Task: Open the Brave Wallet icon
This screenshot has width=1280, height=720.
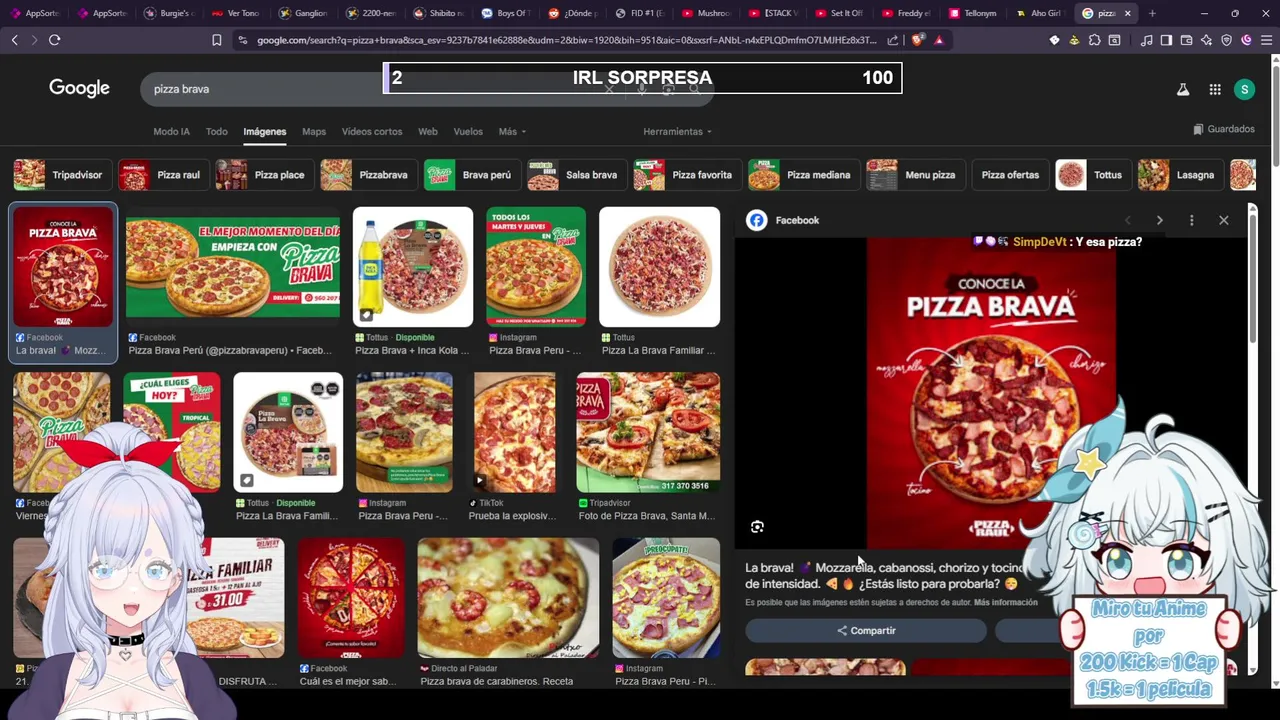Action: click(1186, 40)
